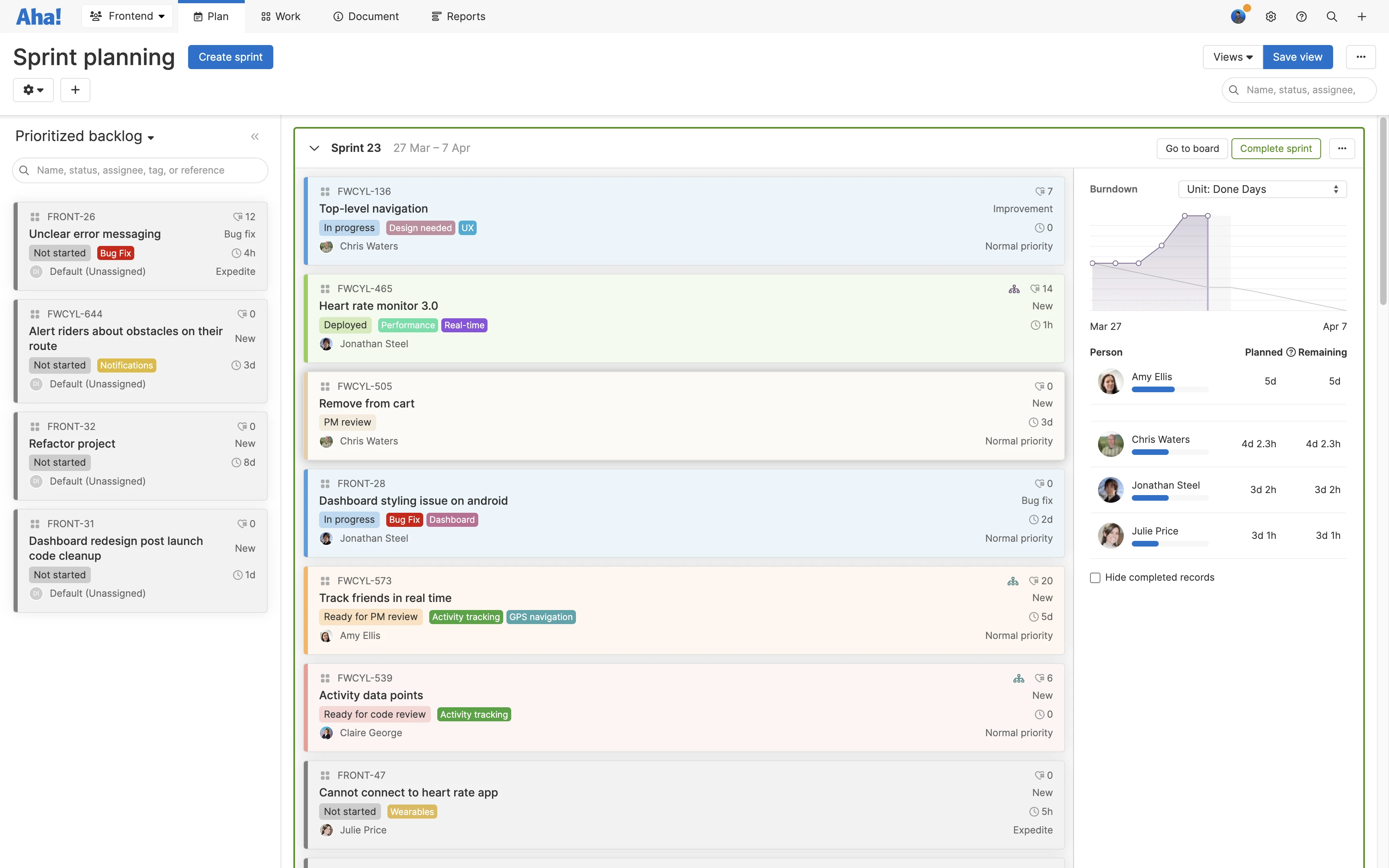
Task: Open the help question mark icon
Action: pyautogui.click(x=1301, y=16)
